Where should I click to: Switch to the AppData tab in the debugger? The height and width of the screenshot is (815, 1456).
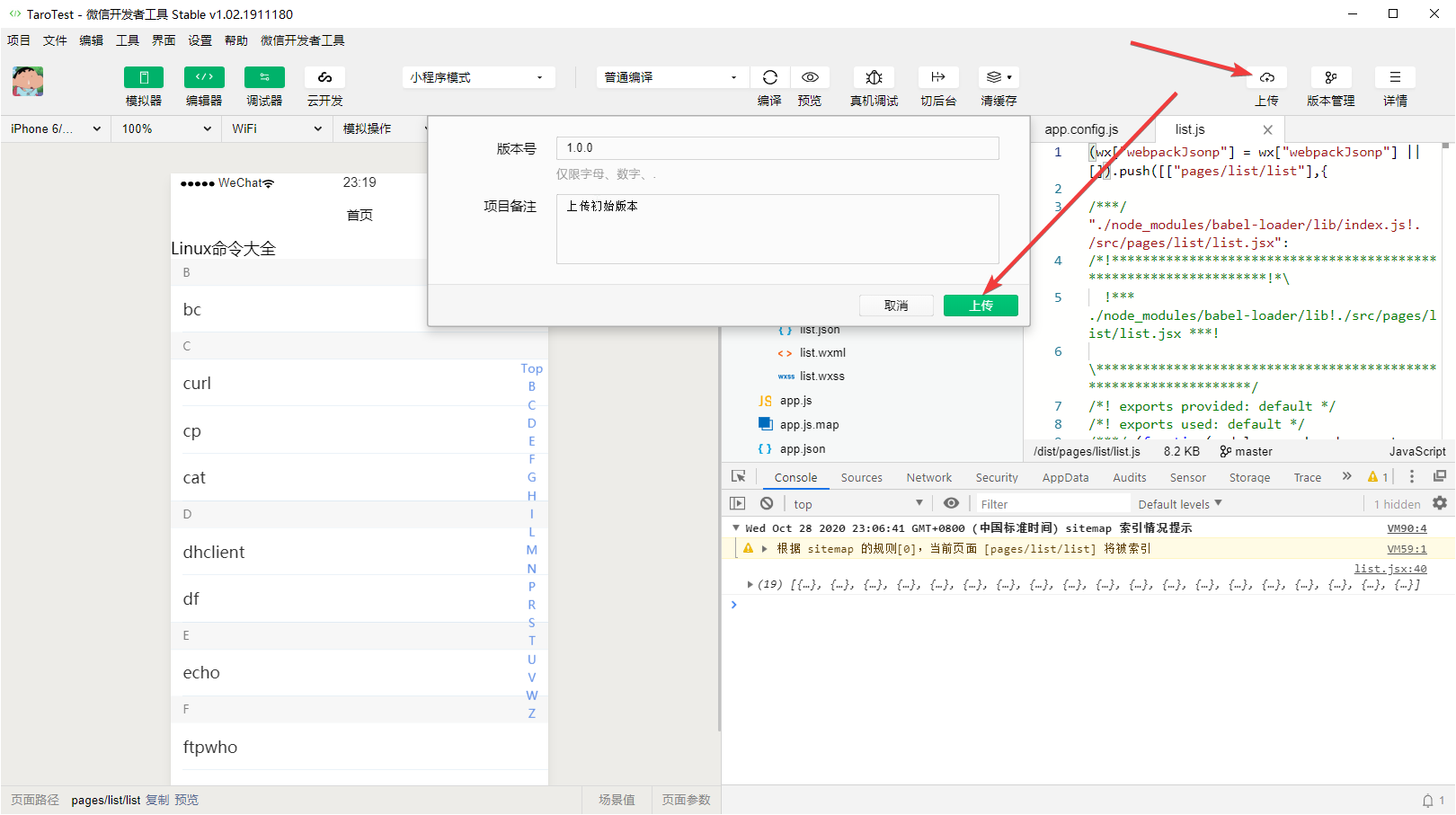(x=1065, y=478)
